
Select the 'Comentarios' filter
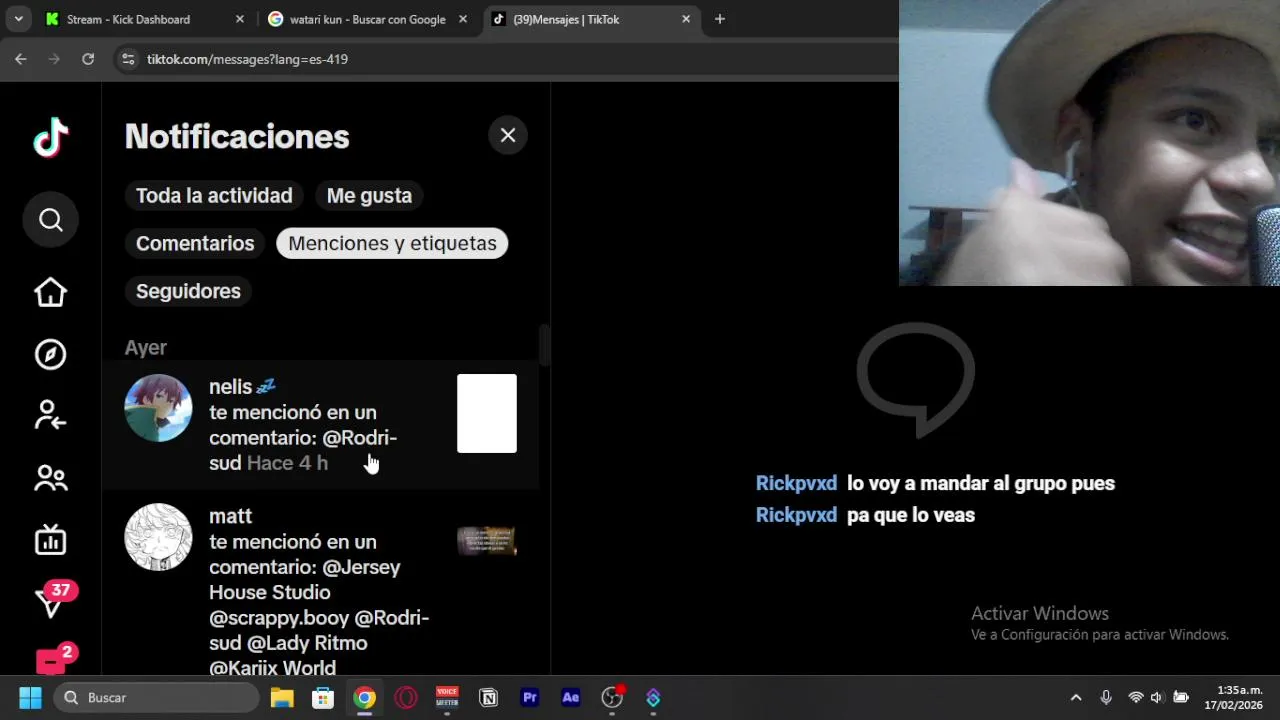(195, 244)
